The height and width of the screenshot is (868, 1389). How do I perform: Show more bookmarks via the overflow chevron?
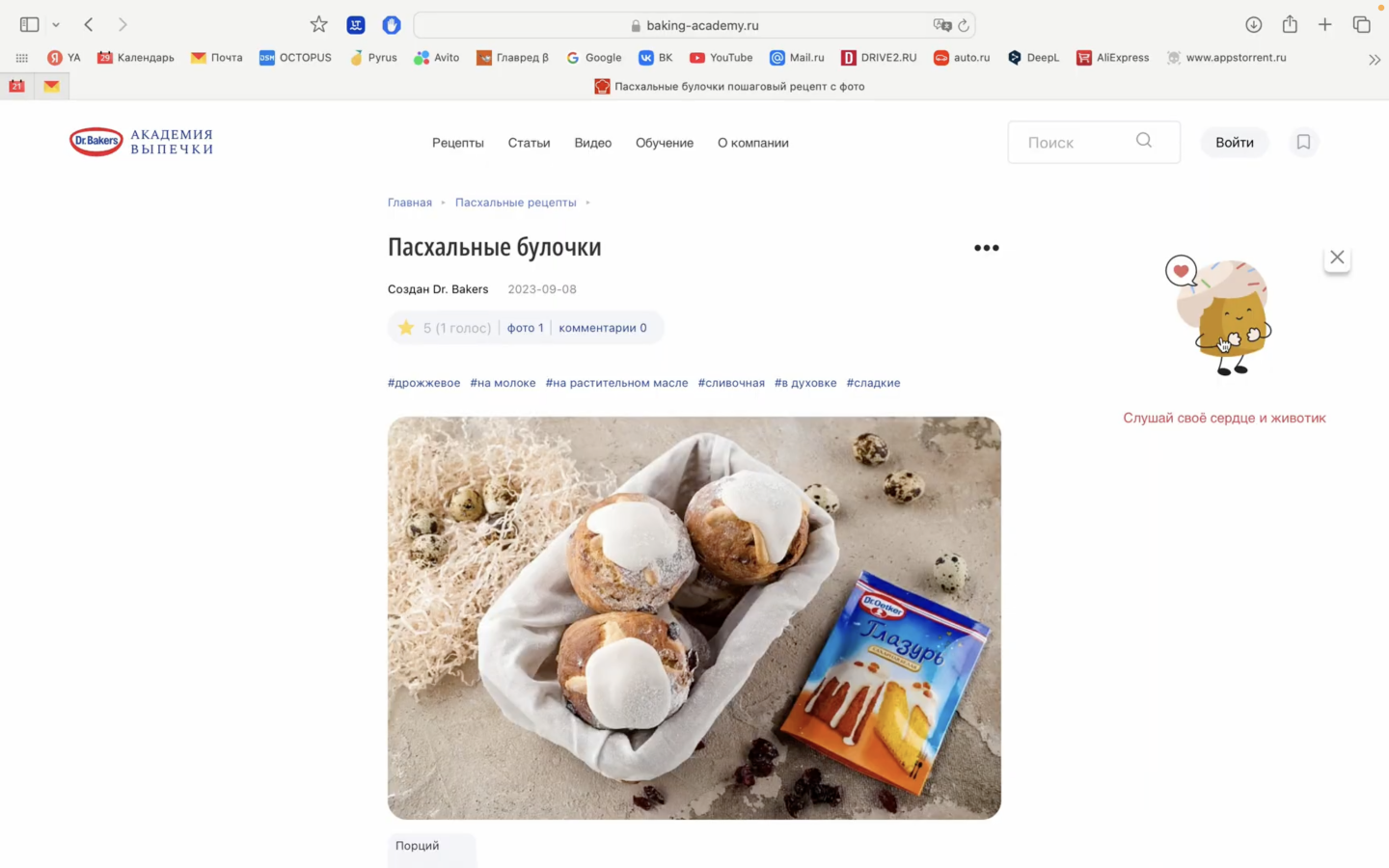1375,59
